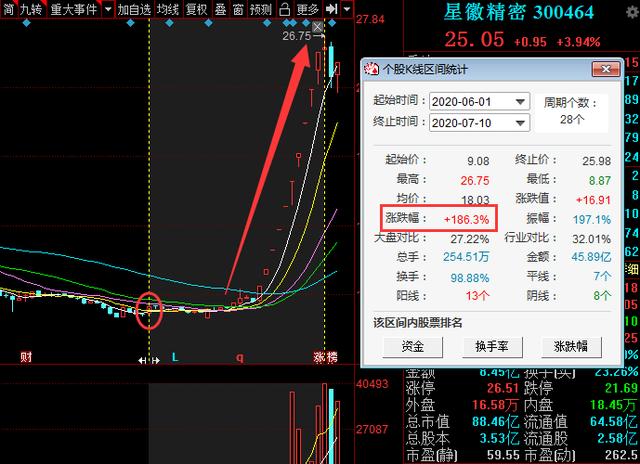
Task: Click the 大盘对比 value 27.22%
Action: (x=469, y=239)
